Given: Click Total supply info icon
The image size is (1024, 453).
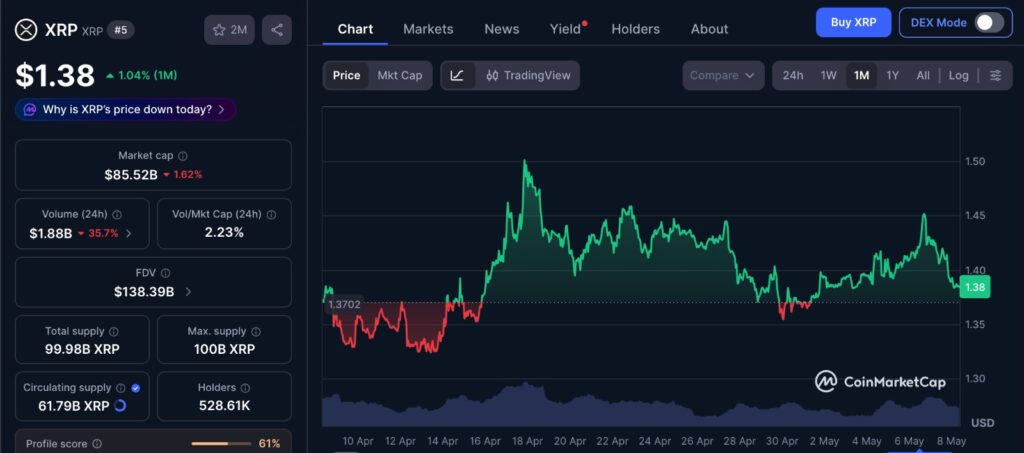Looking at the screenshot, I should (x=114, y=332).
